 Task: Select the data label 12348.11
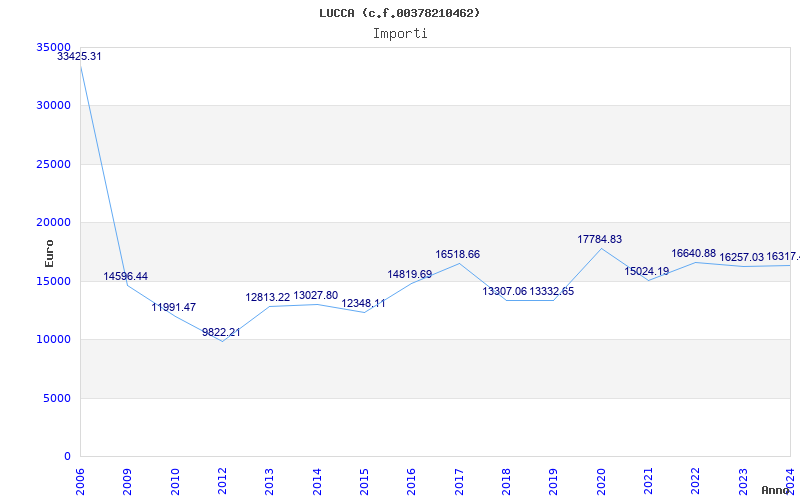tap(363, 304)
